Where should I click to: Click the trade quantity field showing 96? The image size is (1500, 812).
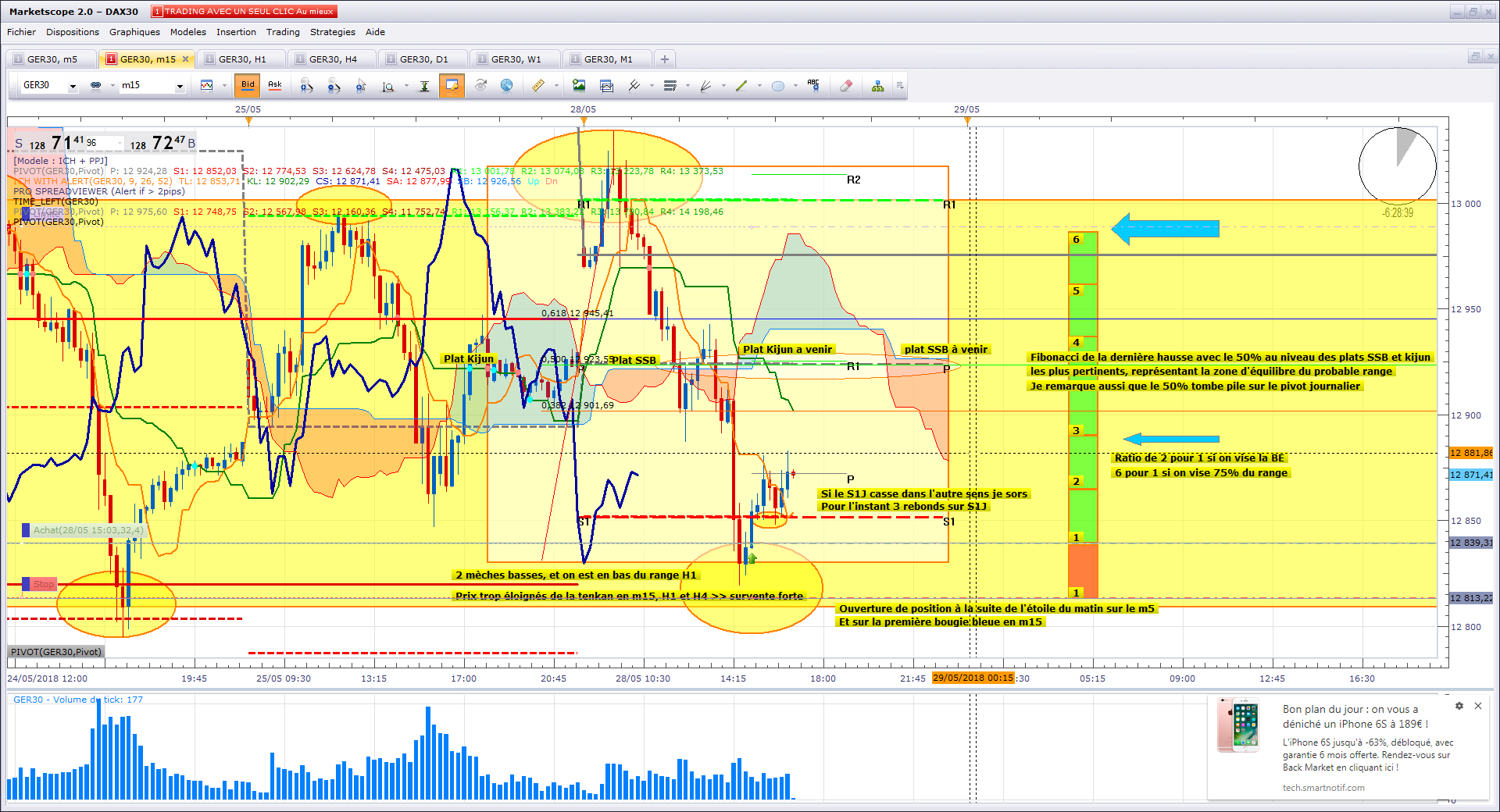(105, 143)
